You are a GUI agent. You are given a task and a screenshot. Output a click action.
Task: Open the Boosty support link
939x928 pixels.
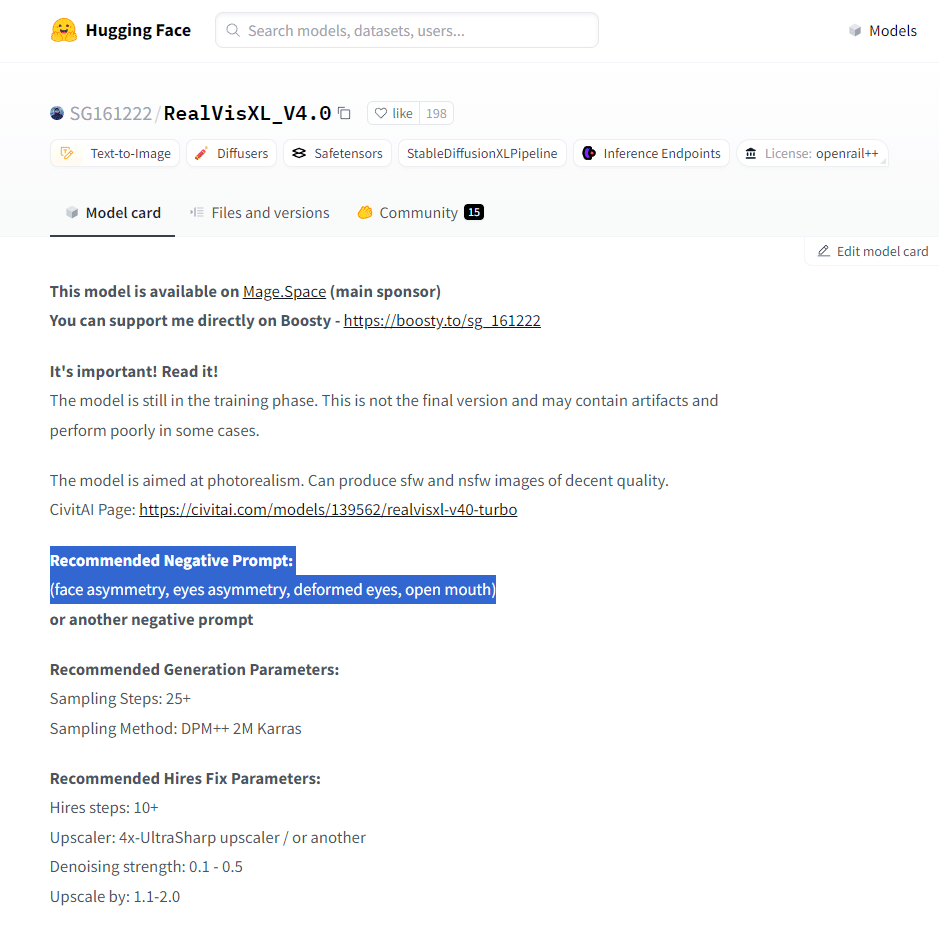(442, 321)
